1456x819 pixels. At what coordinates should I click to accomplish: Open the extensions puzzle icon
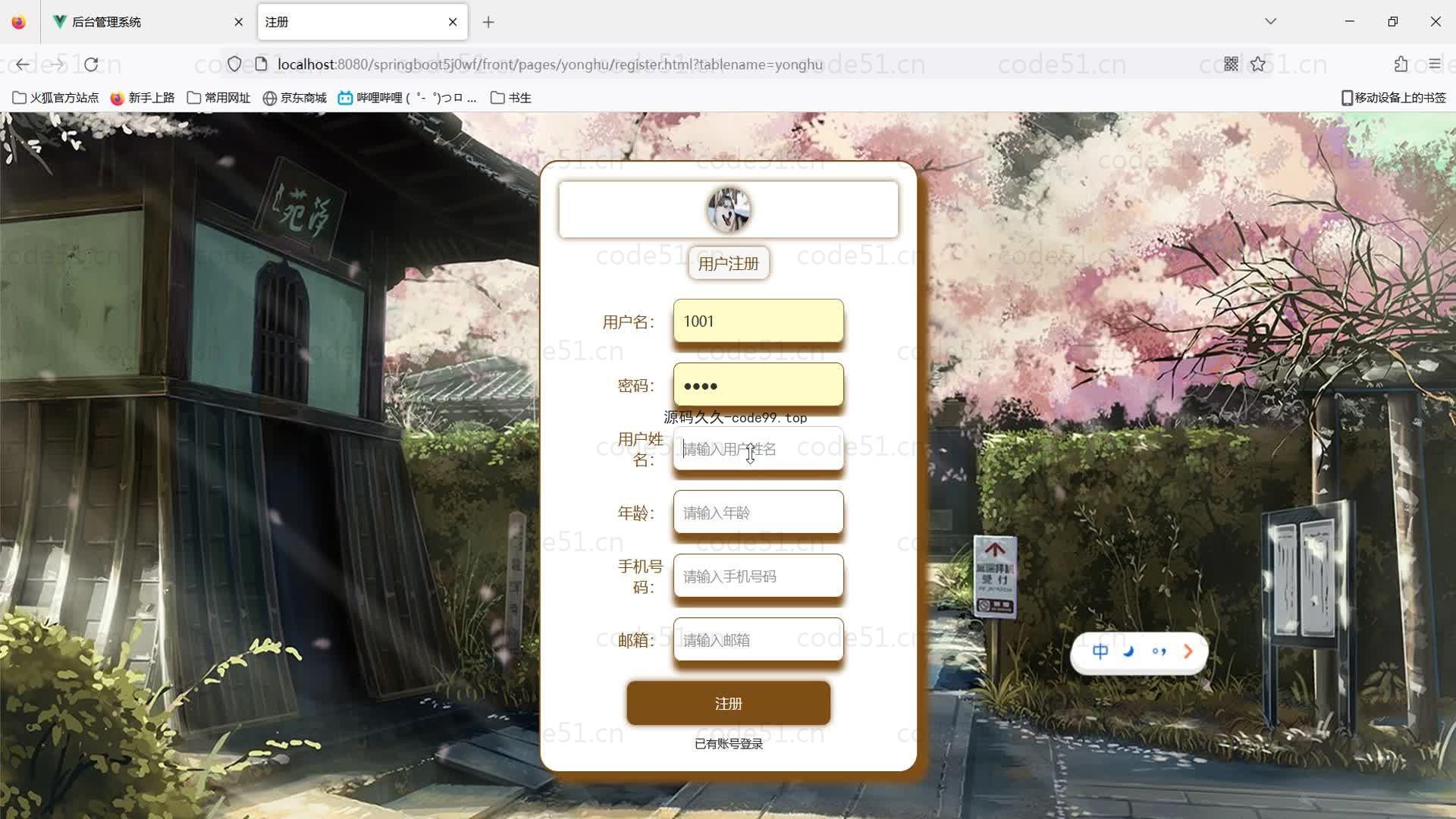pyautogui.click(x=1401, y=64)
